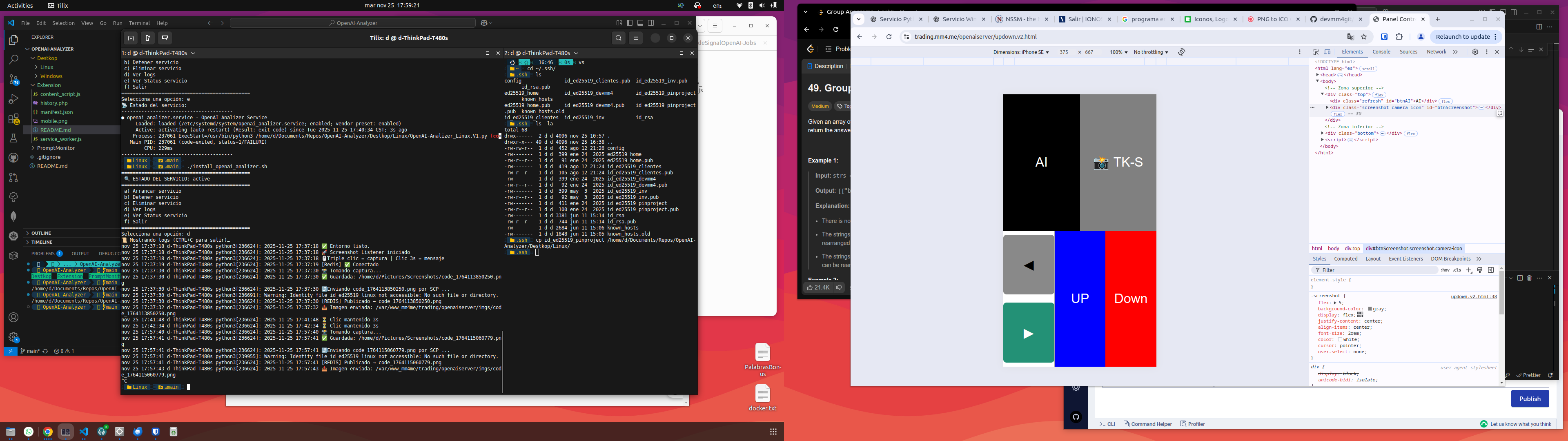Click Tilix terminal search icon
The height and width of the screenshot is (441, 1568).
[x=619, y=38]
